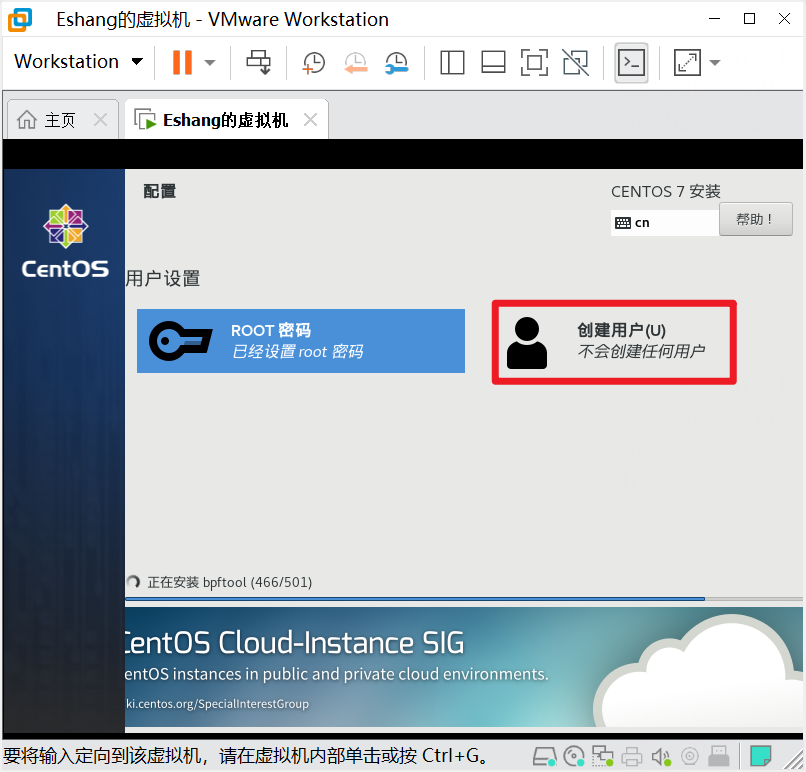Click the USB camera device status icon
This screenshot has width=806, height=772.
(690, 756)
